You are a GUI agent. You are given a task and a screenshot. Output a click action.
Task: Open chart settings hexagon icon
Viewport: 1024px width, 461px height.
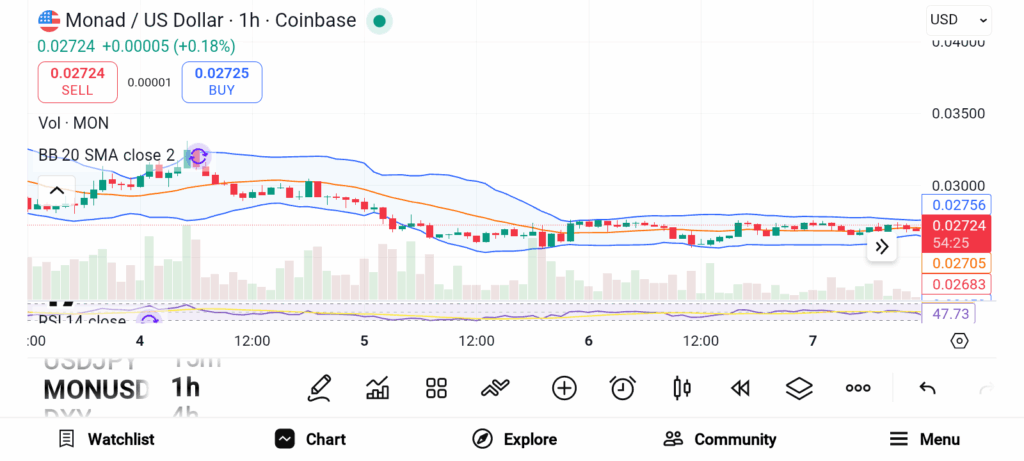coord(959,341)
